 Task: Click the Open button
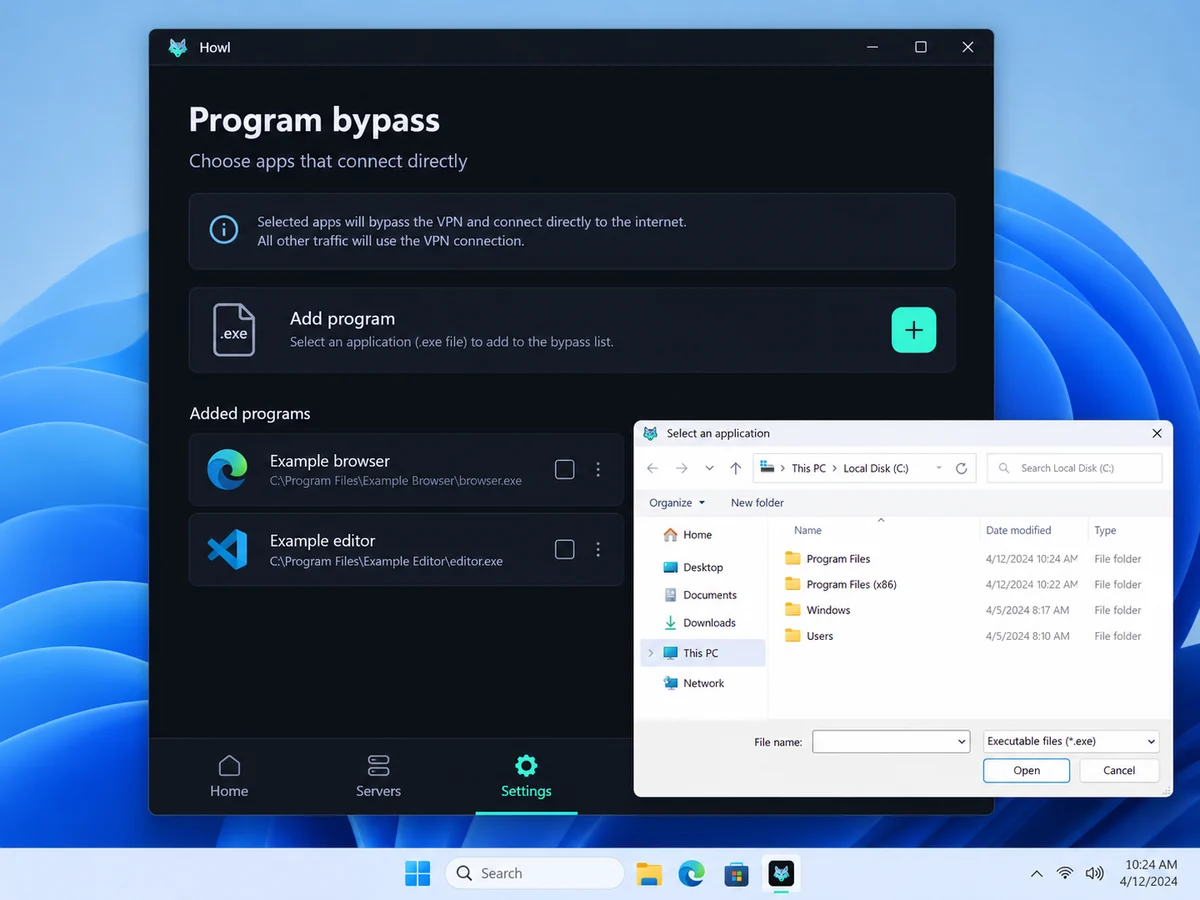1026,771
